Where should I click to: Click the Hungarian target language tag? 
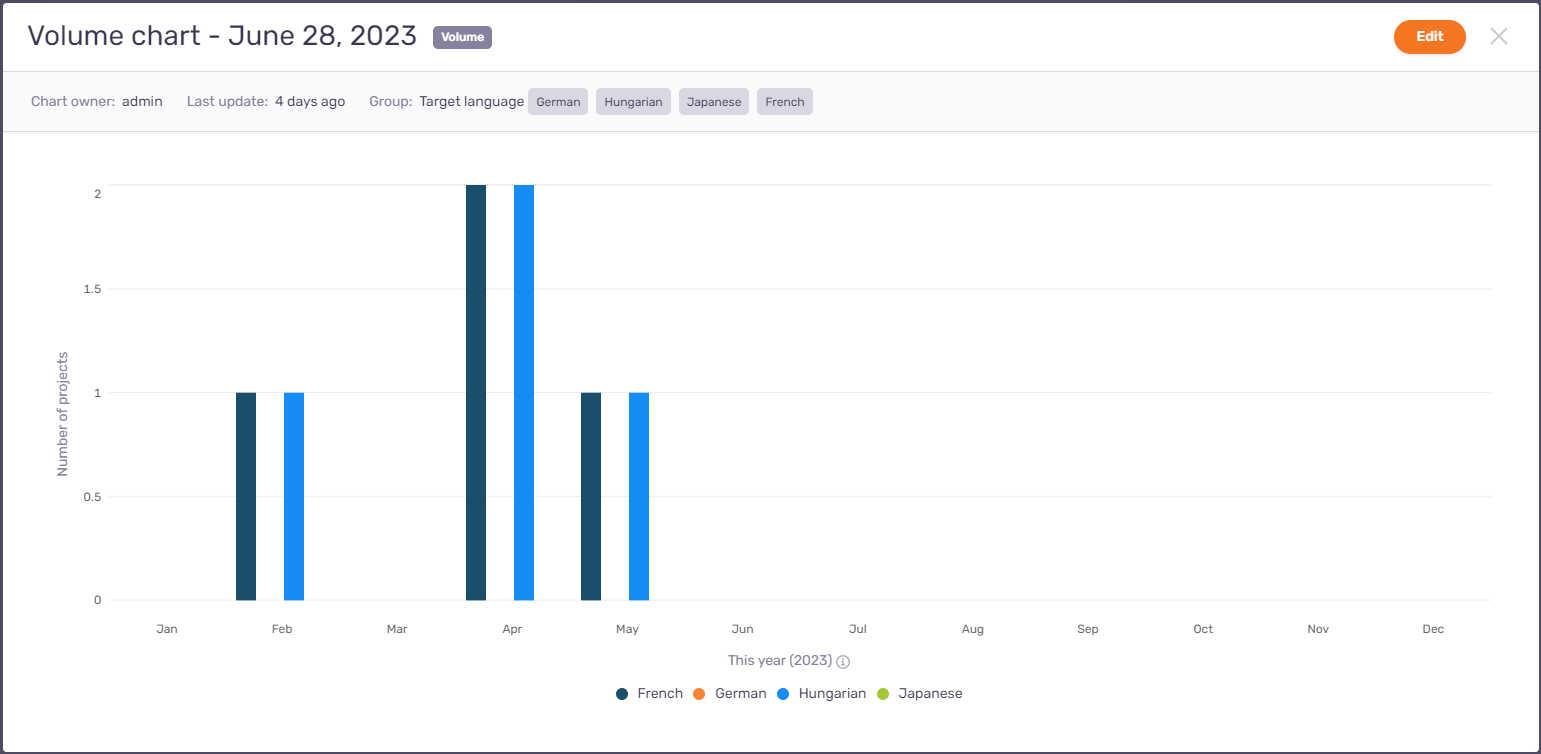coord(633,102)
